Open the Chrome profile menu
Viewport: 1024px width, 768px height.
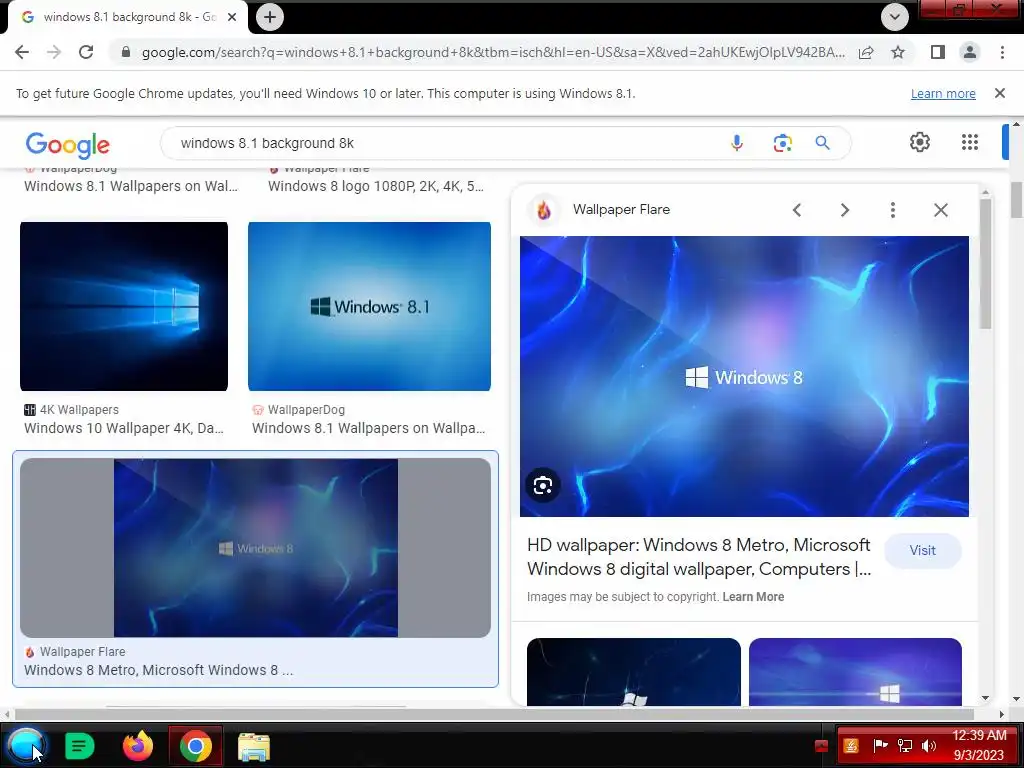970,52
